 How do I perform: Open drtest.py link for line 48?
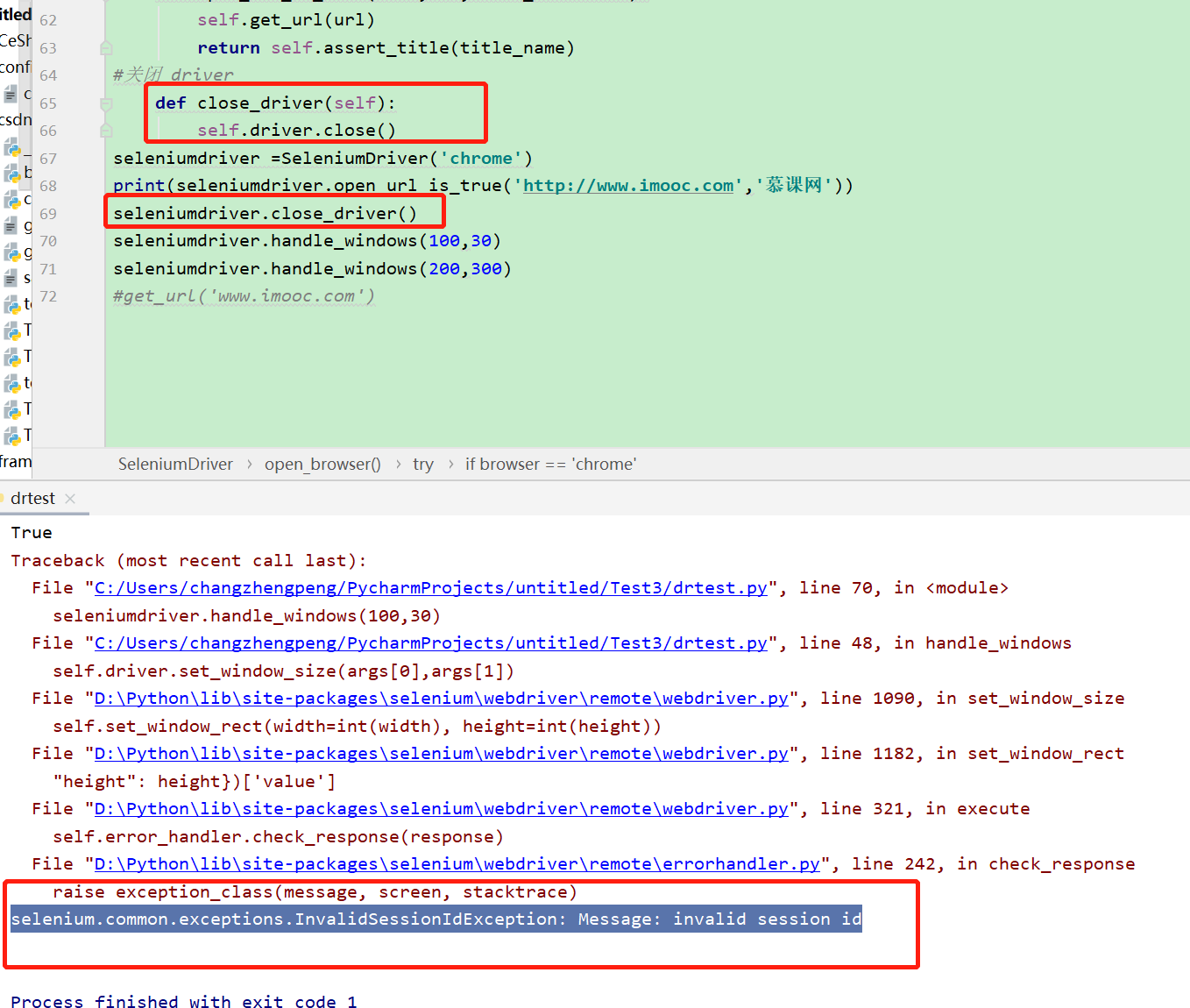[x=430, y=643]
